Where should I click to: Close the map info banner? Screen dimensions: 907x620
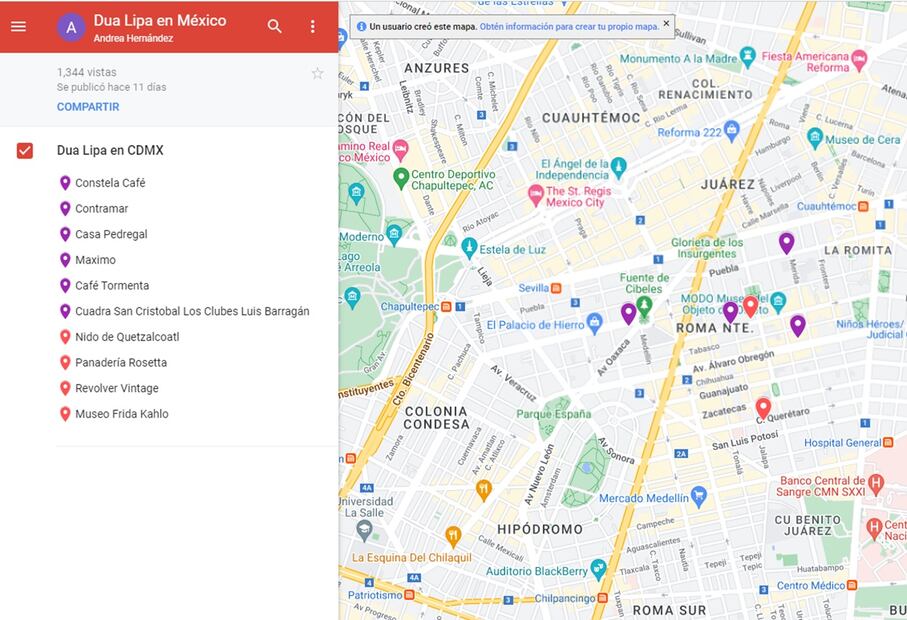666,23
